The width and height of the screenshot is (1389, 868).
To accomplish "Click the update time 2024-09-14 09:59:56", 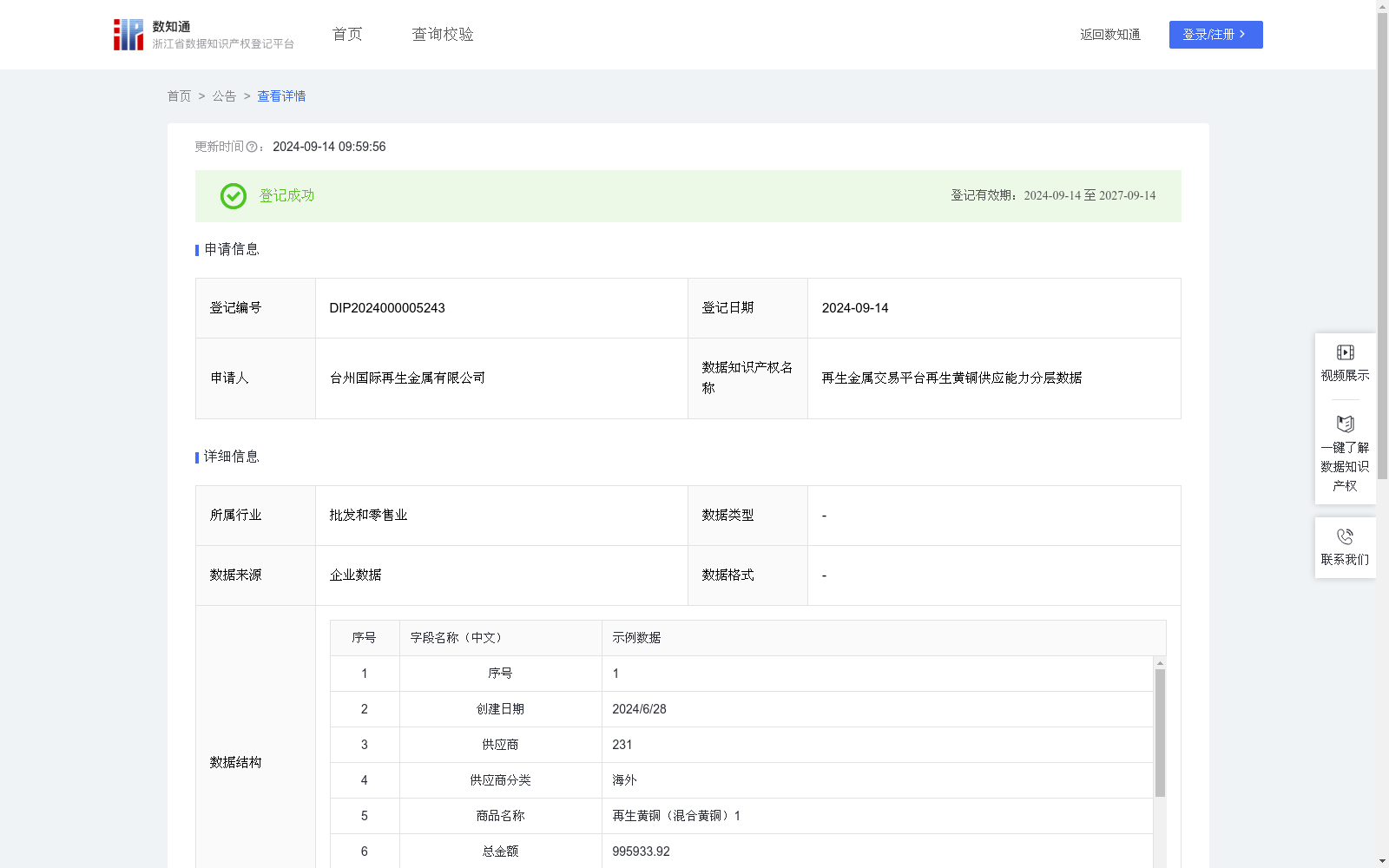I will (329, 148).
